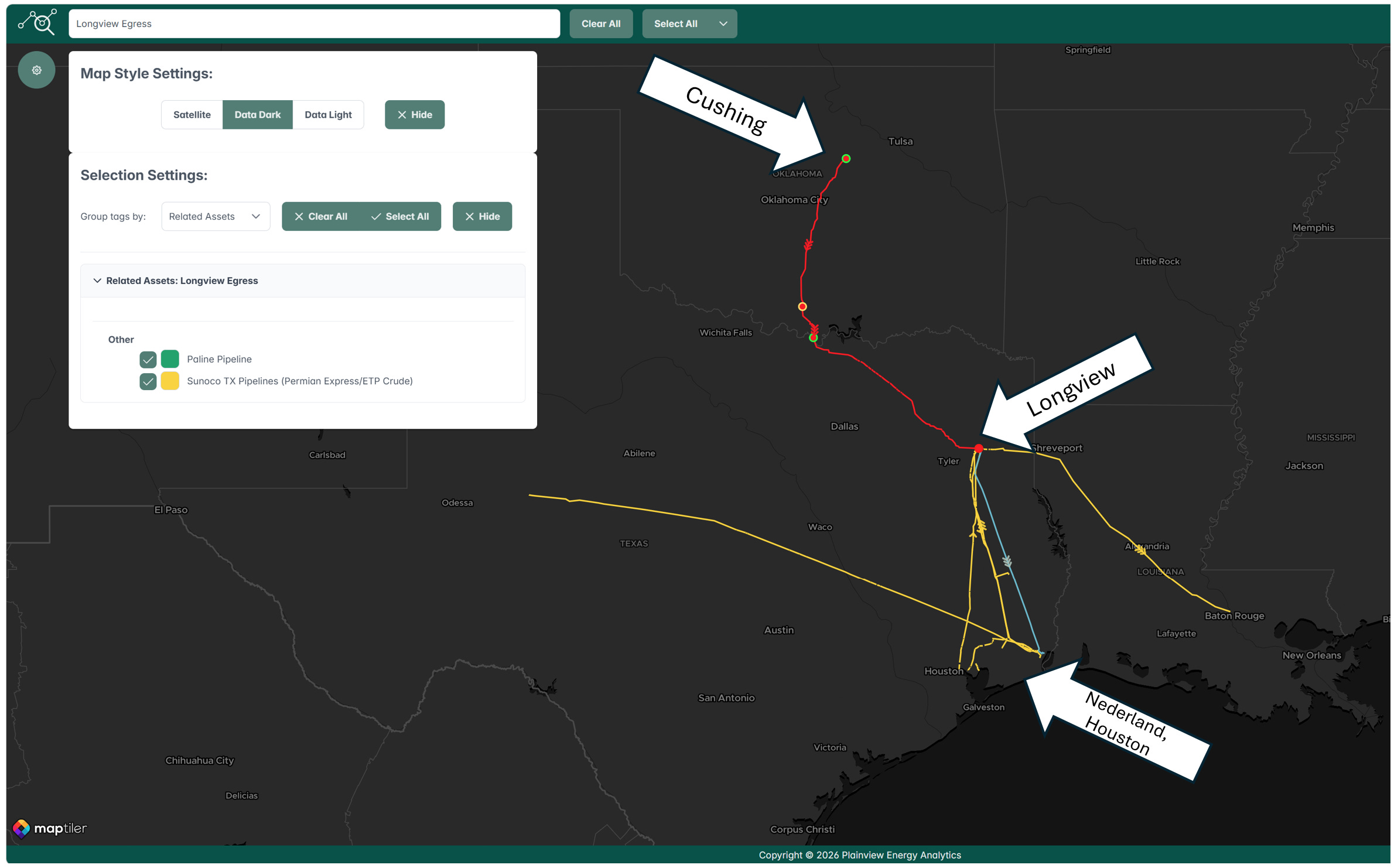
Task: Click the gear settings icon button
Action: coord(36,70)
